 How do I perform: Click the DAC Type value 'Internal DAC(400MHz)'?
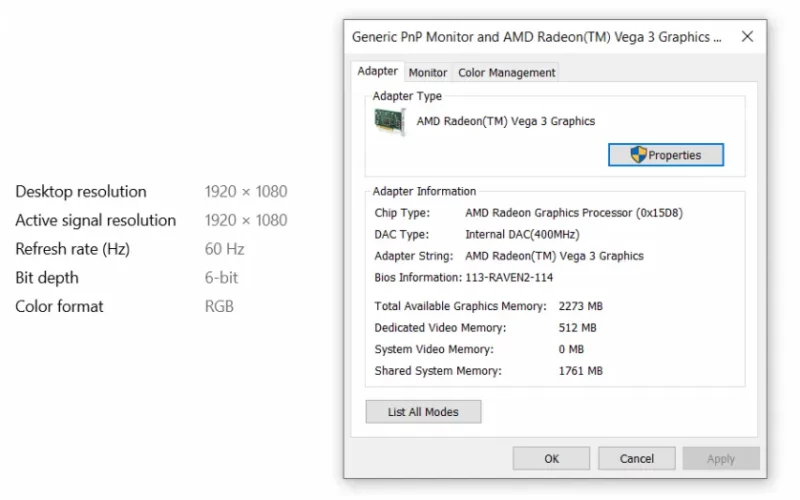coord(522,234)
